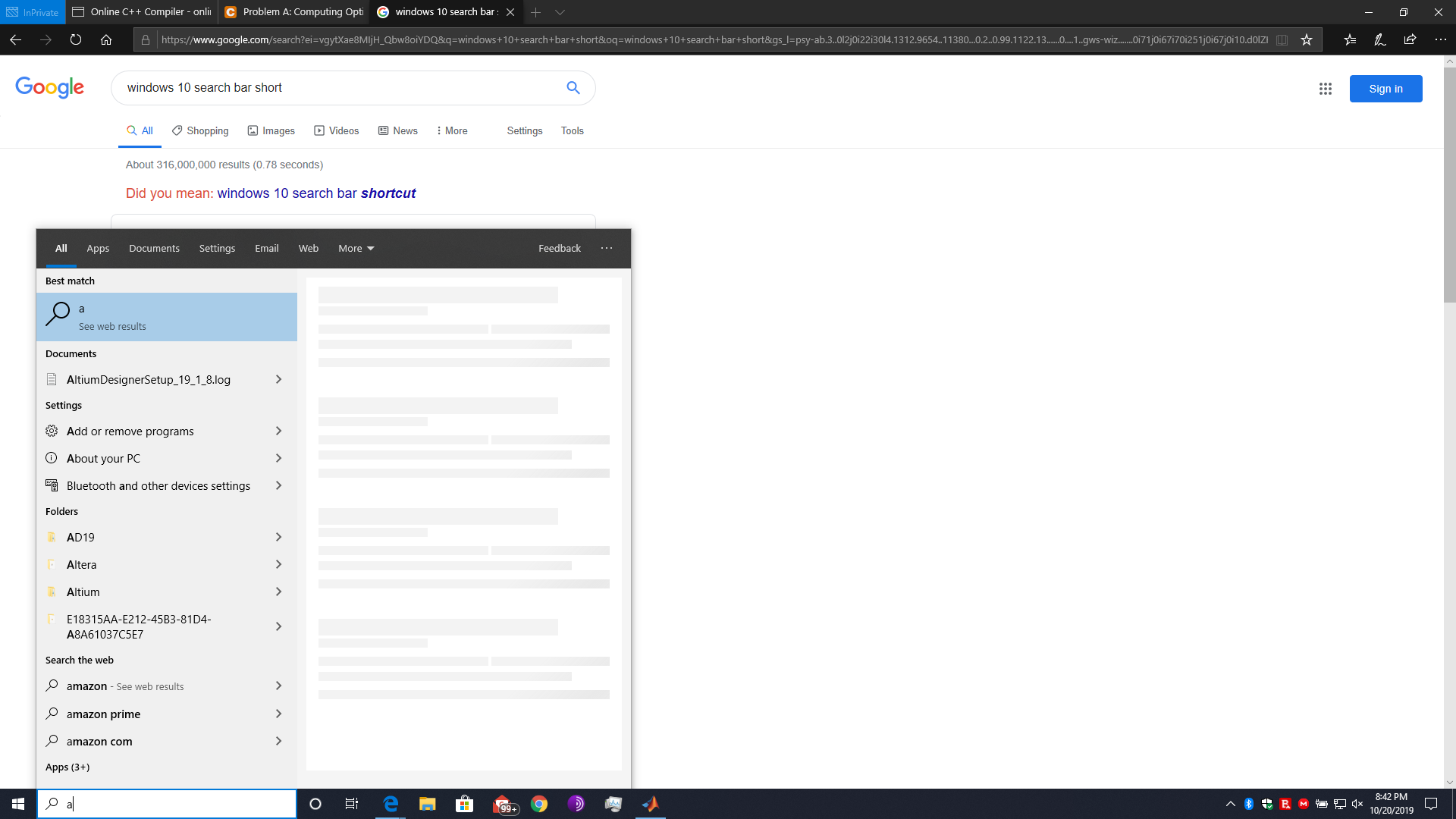Open the Action Center notifications
The width and height of the screenshot is (1456, 819).
click(1431, 804)
